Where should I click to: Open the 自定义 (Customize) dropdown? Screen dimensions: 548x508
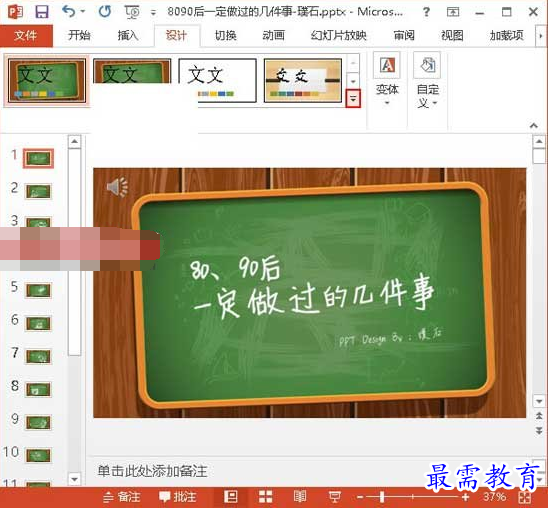tap(427, 80)
